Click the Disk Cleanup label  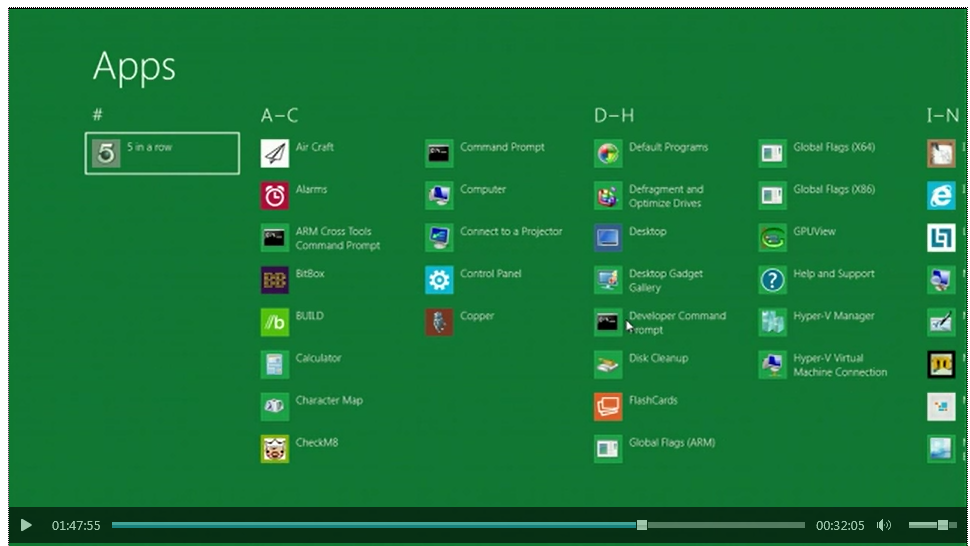(x=658, y=358)
